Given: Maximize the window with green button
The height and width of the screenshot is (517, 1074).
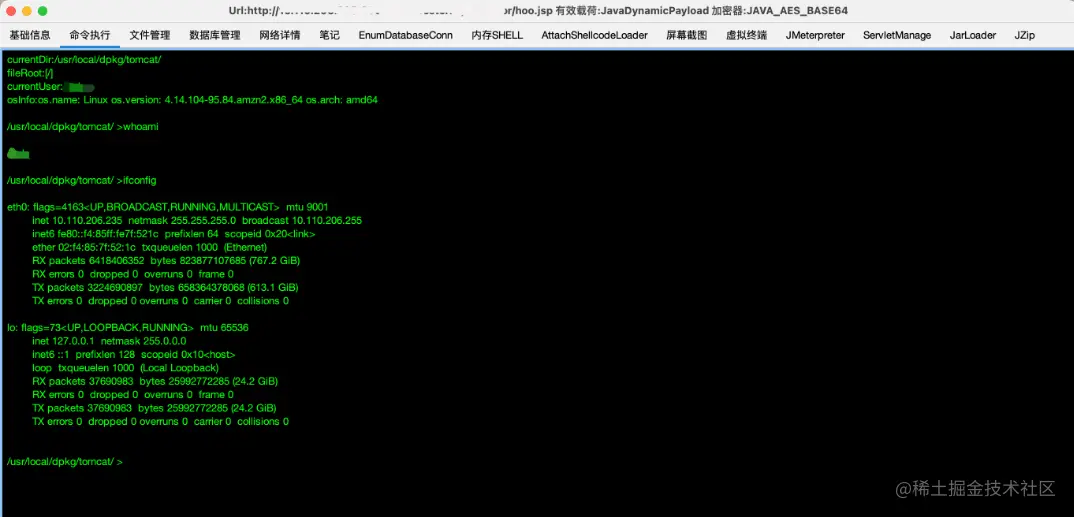Looking at the screenshot, I should pyautogui.click(x=42, y=11).
